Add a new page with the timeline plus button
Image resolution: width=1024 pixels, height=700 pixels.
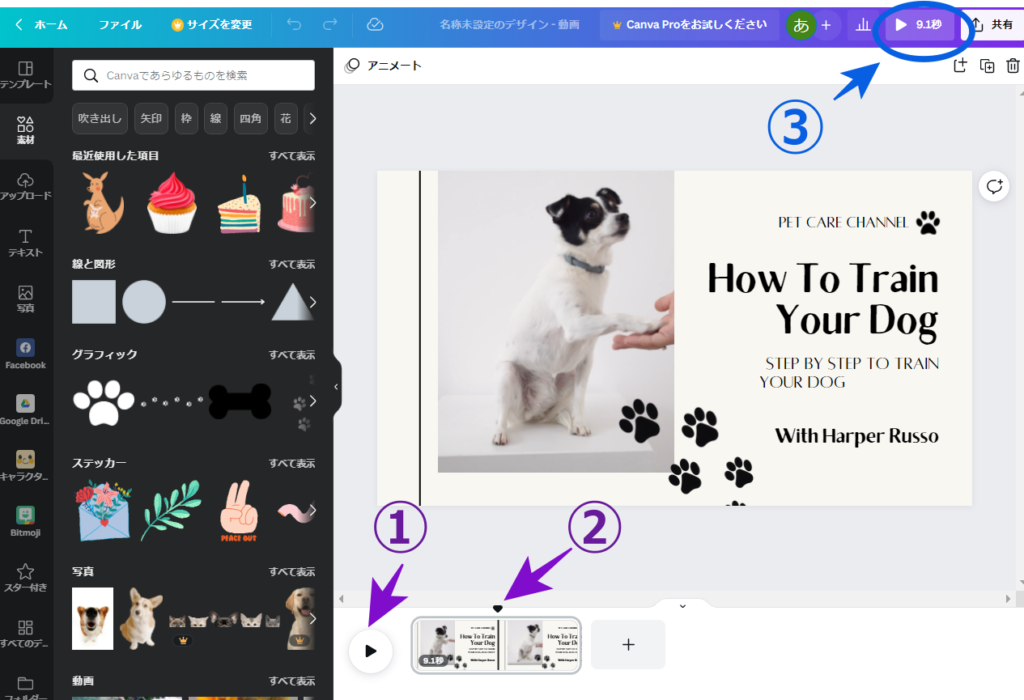tap(628, 644)
